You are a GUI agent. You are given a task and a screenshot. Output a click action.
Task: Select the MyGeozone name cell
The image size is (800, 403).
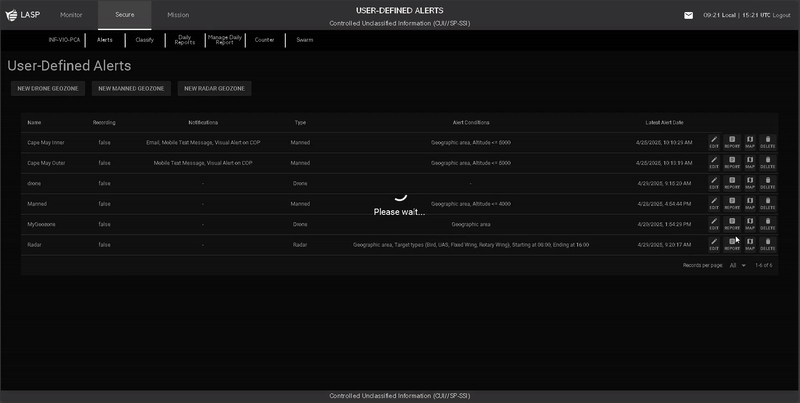(41, 224)
